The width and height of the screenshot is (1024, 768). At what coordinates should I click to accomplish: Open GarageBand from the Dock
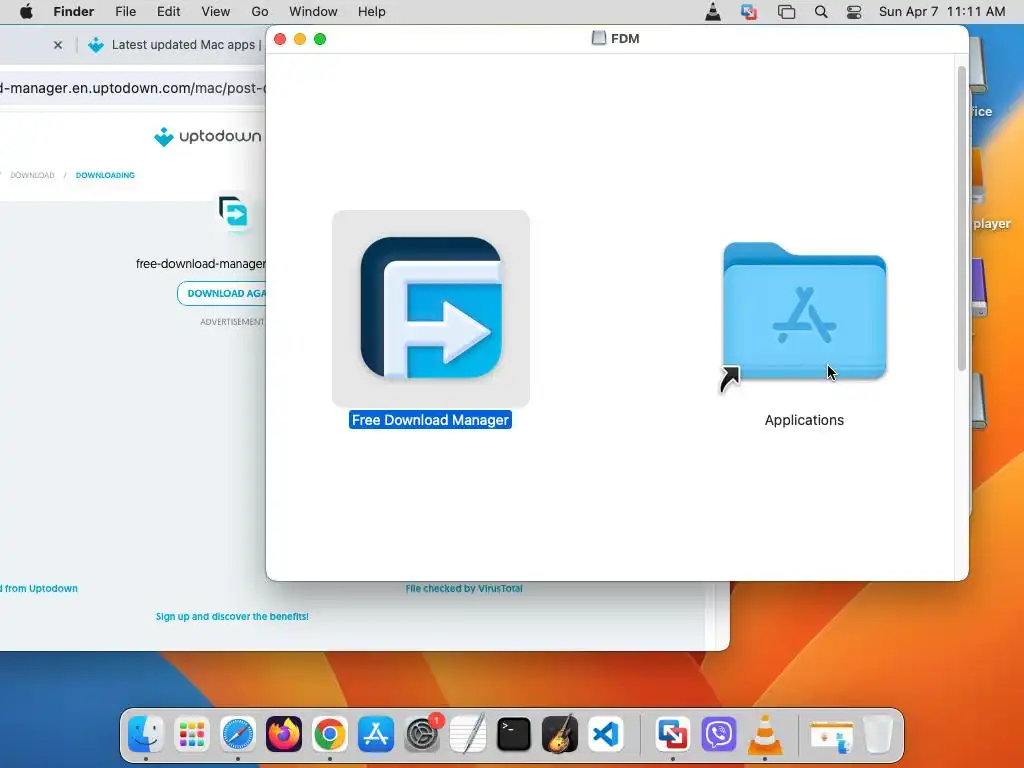click(560, 734)
